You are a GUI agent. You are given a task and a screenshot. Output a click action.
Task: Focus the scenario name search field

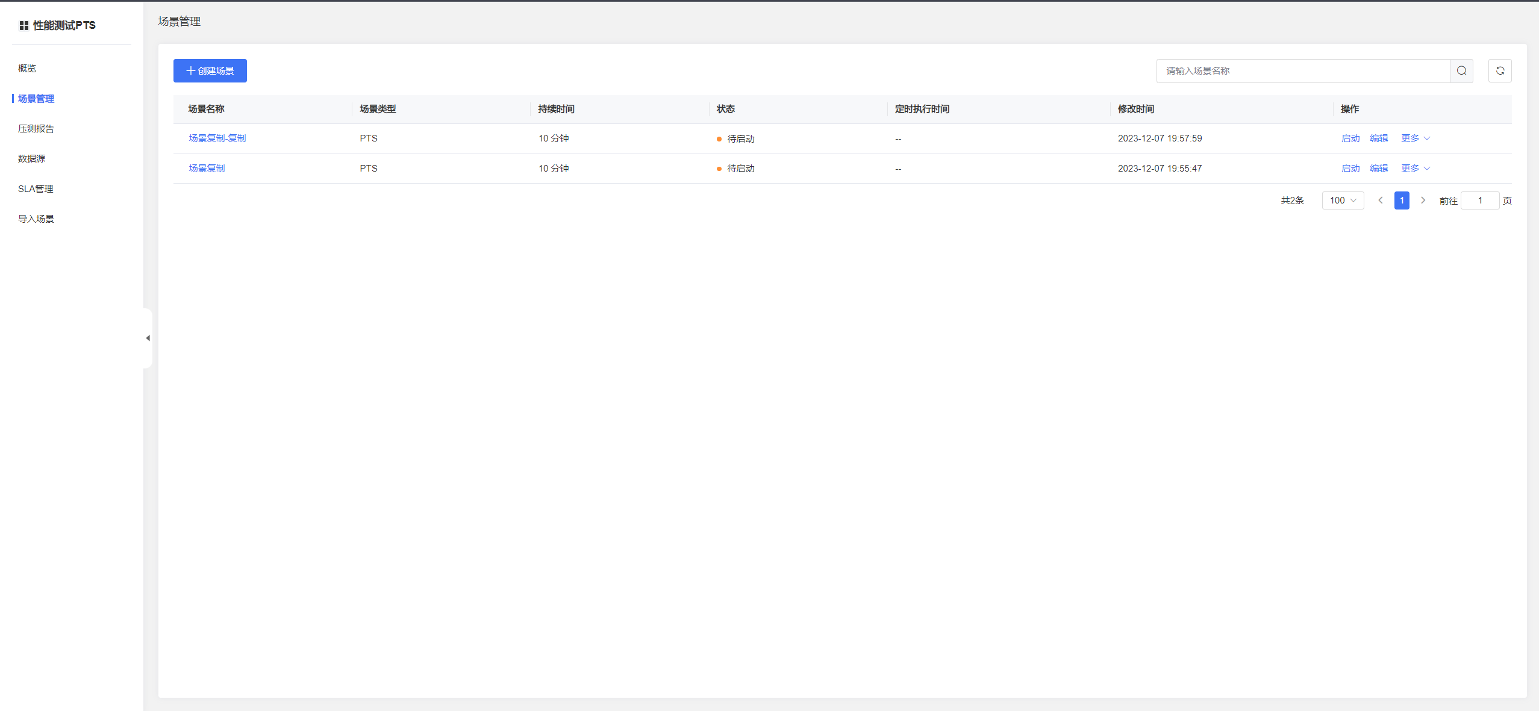click(x=1302, y=71)
